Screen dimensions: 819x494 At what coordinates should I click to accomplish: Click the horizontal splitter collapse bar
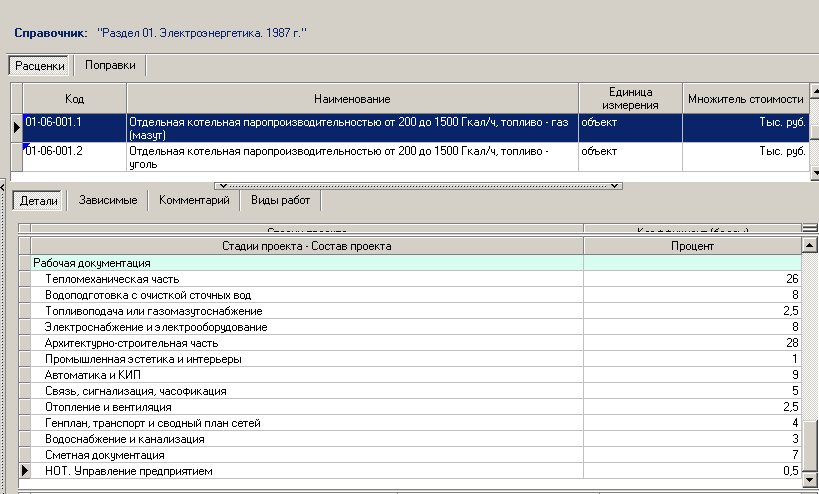[419, 185]
